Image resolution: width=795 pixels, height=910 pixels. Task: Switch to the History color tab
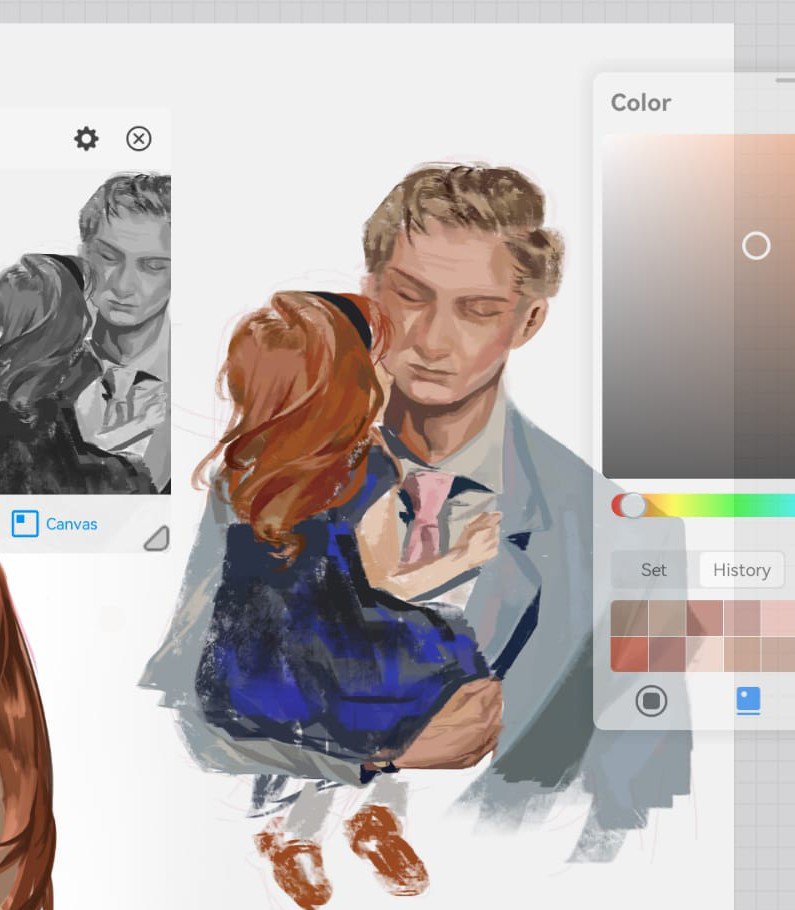742,570
